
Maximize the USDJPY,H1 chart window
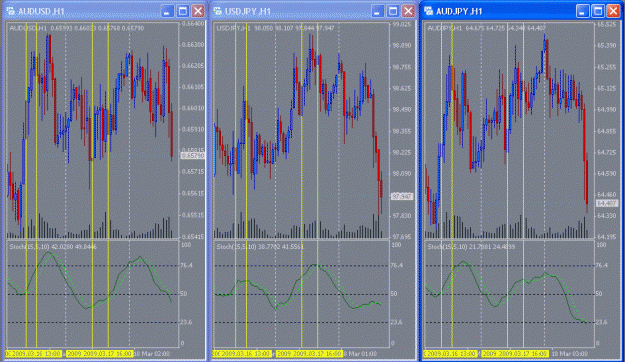coord(393,11)
